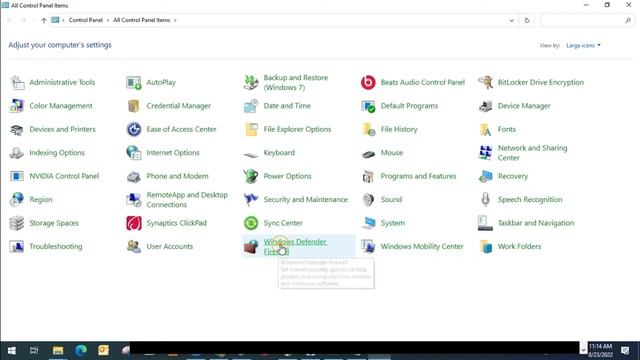Open the Recovery link
This screenshot has width=640, height=360.
coord(513,176)
